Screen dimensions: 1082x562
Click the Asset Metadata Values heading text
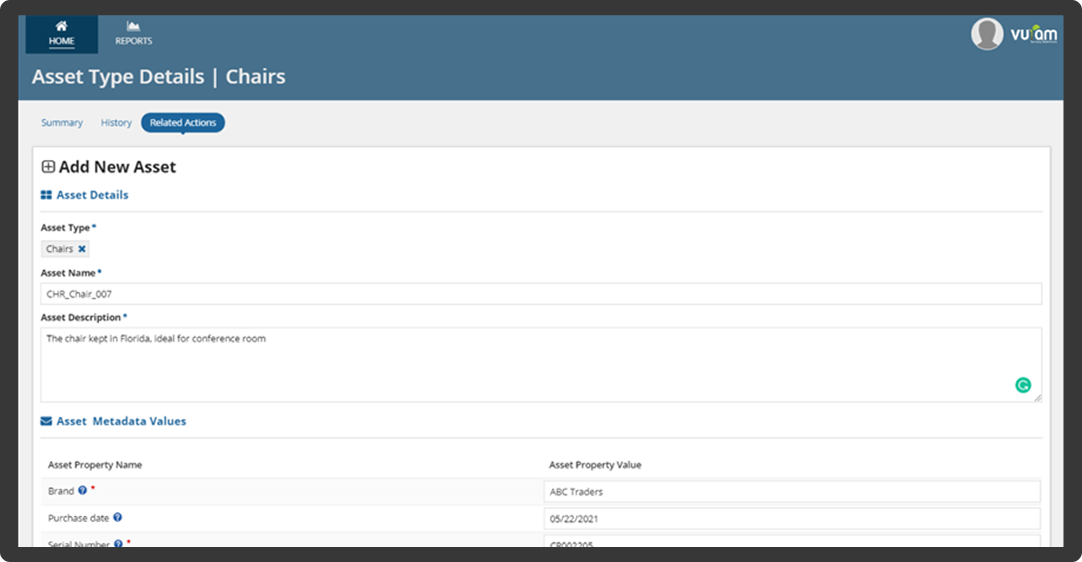point(121,421)
